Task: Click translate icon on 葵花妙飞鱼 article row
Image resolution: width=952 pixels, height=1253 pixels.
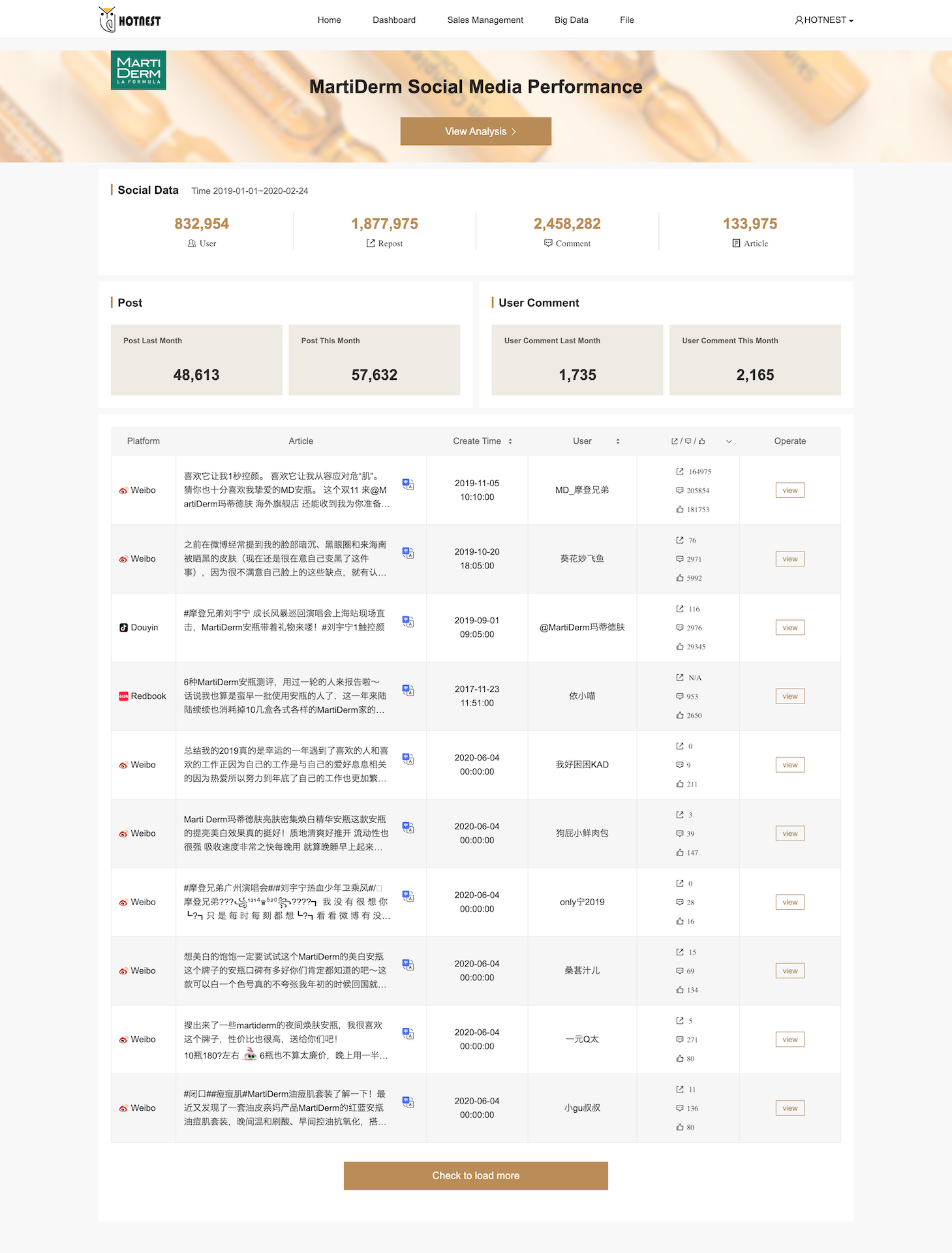Action: [408, 553]
